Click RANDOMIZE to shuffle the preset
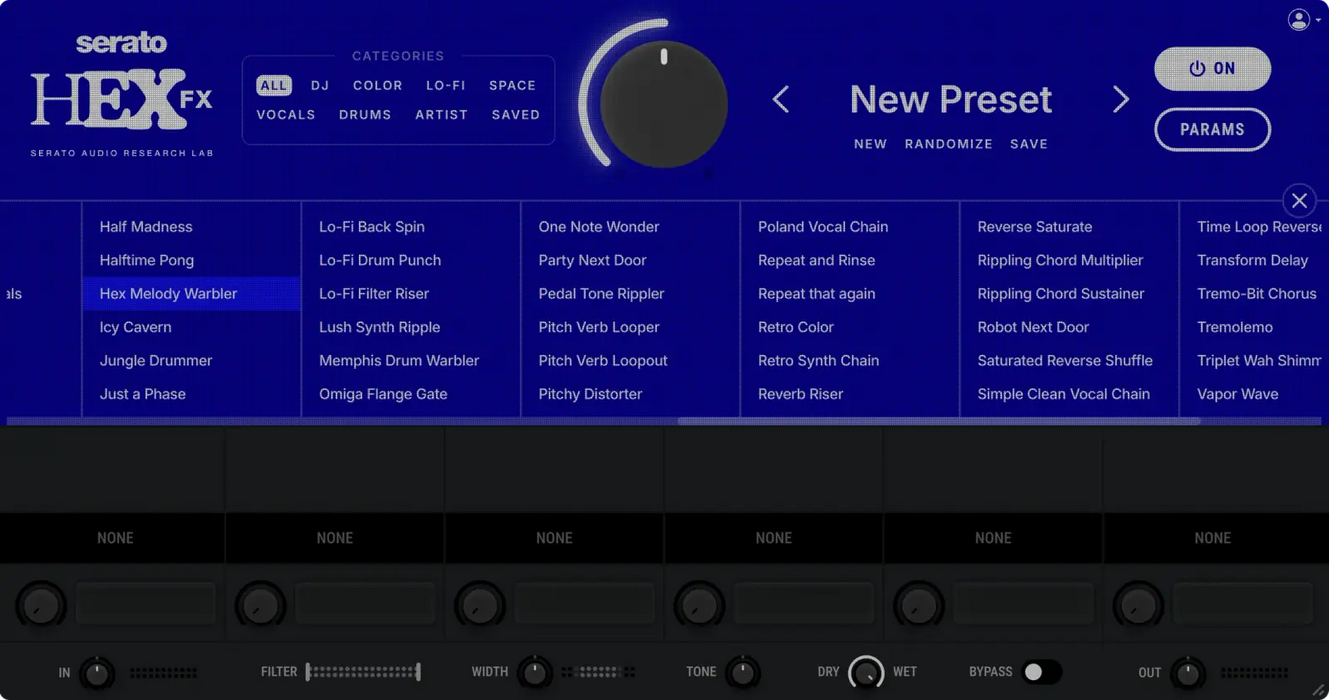Screen dimensions: 1329x700 tap(948, 143)
